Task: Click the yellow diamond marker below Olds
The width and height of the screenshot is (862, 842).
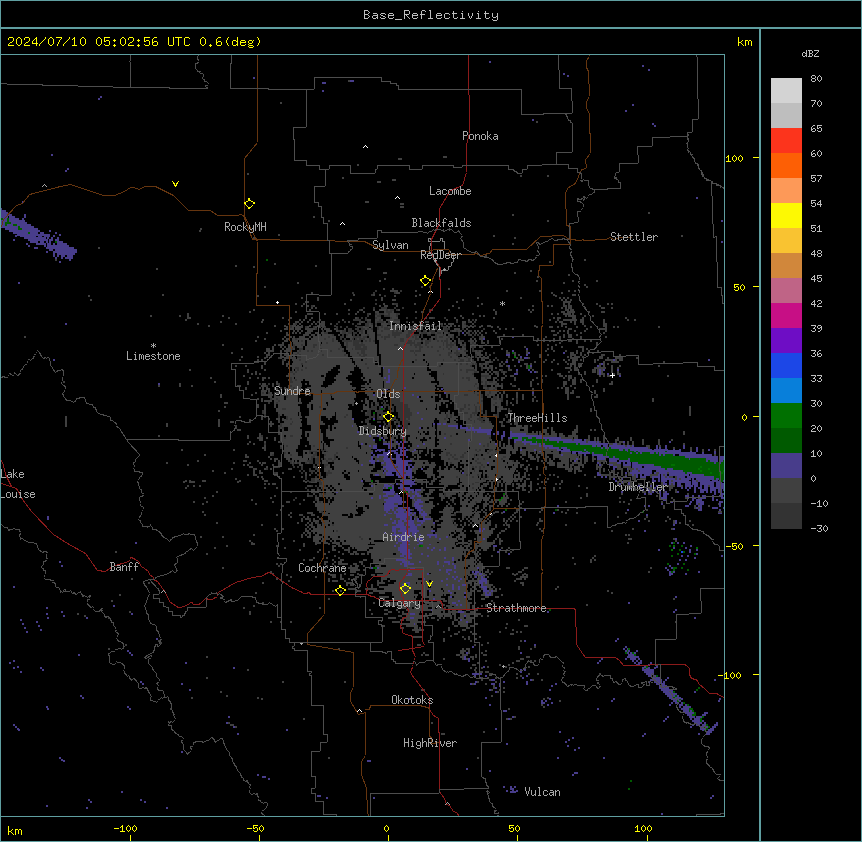Action: tap(388, 417)
